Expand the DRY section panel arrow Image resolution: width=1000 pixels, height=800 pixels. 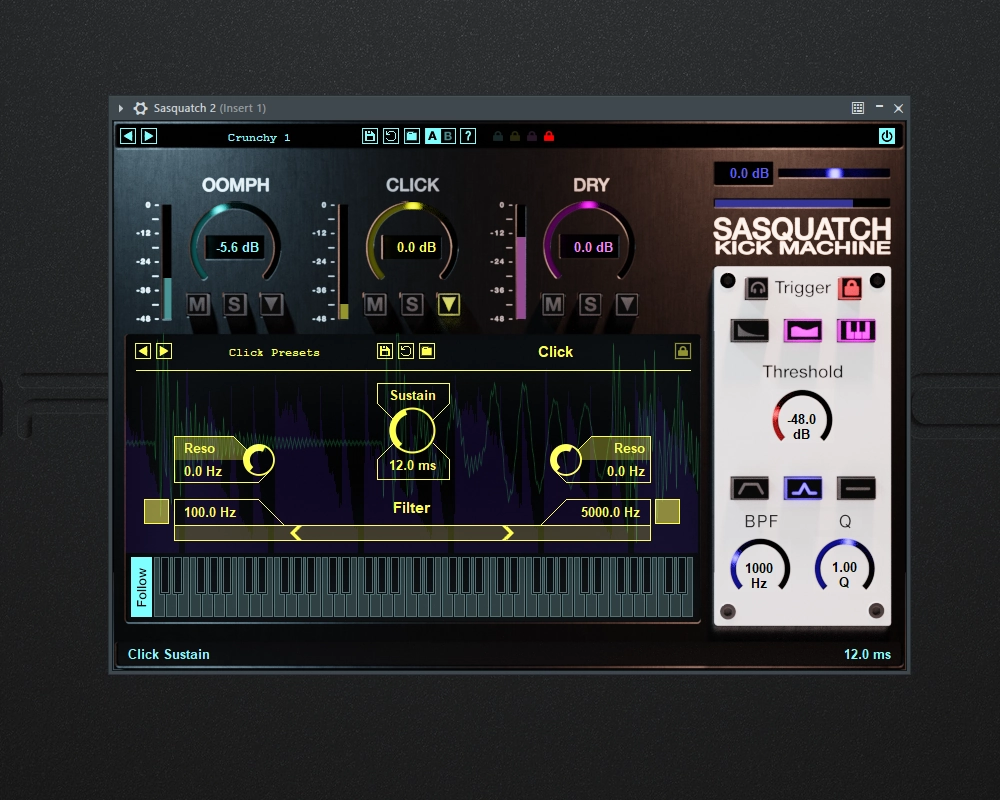coord(627,304)
